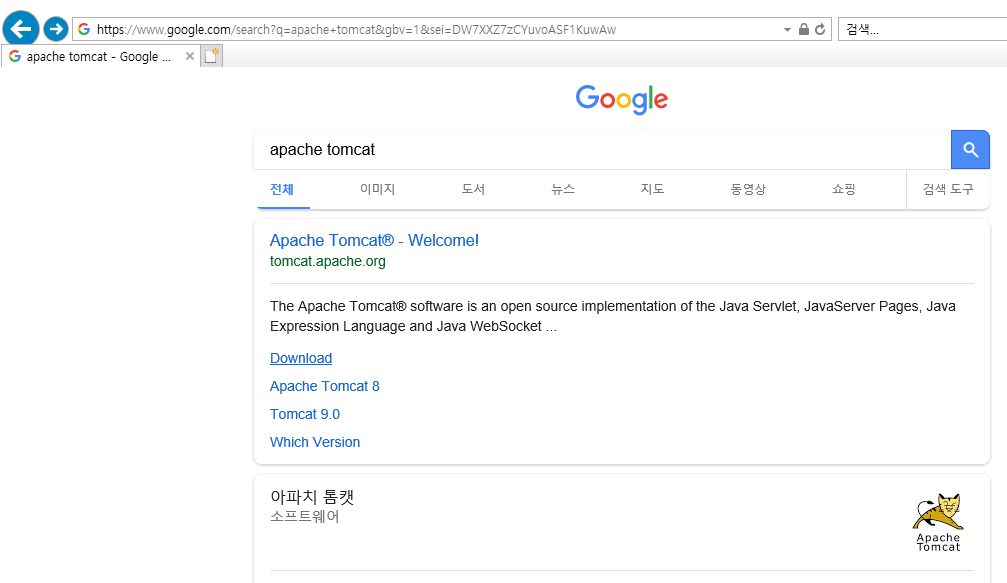Open a new tab with new-tab button
This screenshot has height=583, width=1007.
(x=212, y=56)
